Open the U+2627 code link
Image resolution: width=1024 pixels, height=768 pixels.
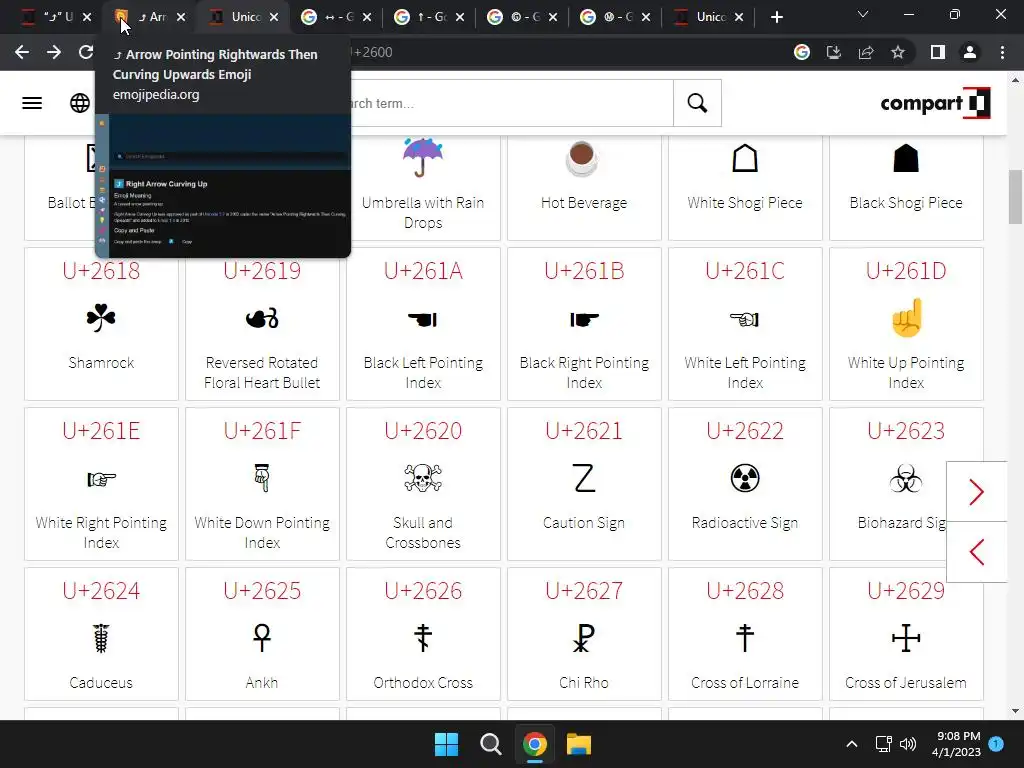(x=584, y=590)
